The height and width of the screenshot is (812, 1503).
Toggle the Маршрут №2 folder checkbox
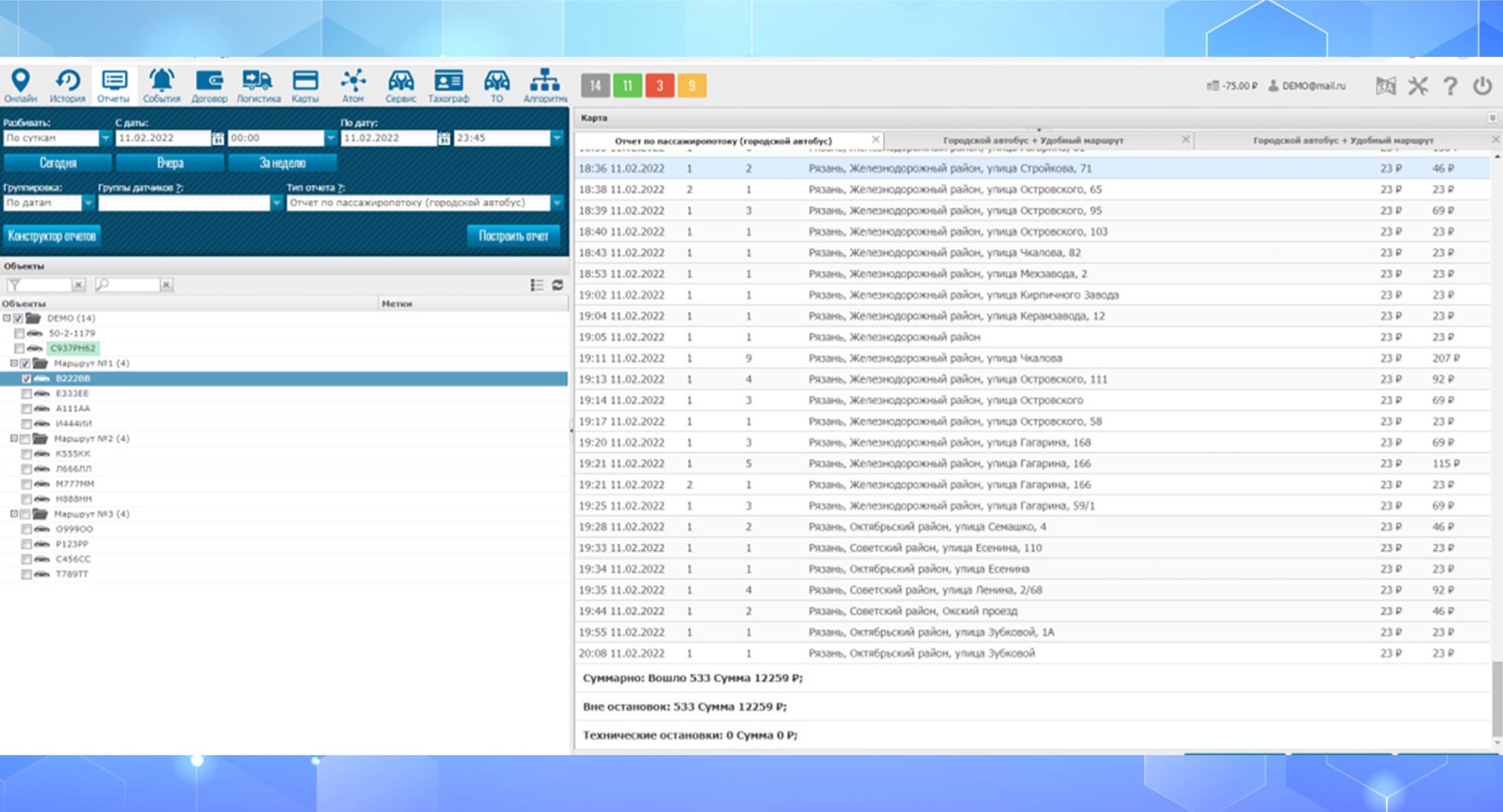tap(25, 439)
